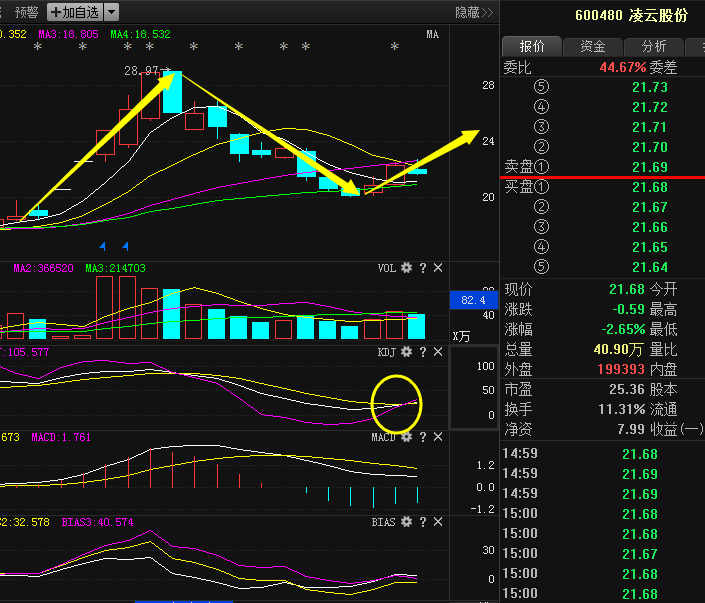This screenshot has height=603, width=705.
Task: Open MACD indicator help question mark
Action: click(423, 437)
